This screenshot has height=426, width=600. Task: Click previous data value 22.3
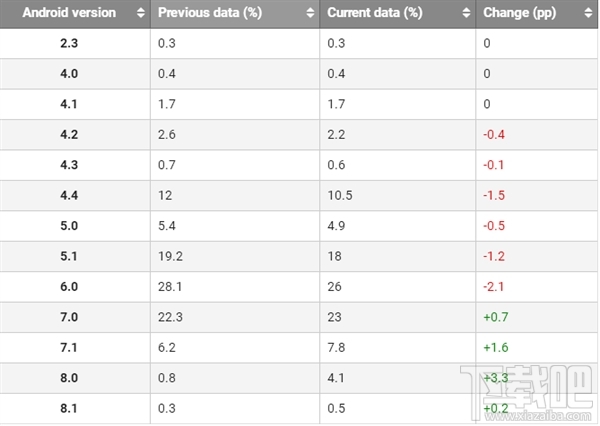(171, 319)
